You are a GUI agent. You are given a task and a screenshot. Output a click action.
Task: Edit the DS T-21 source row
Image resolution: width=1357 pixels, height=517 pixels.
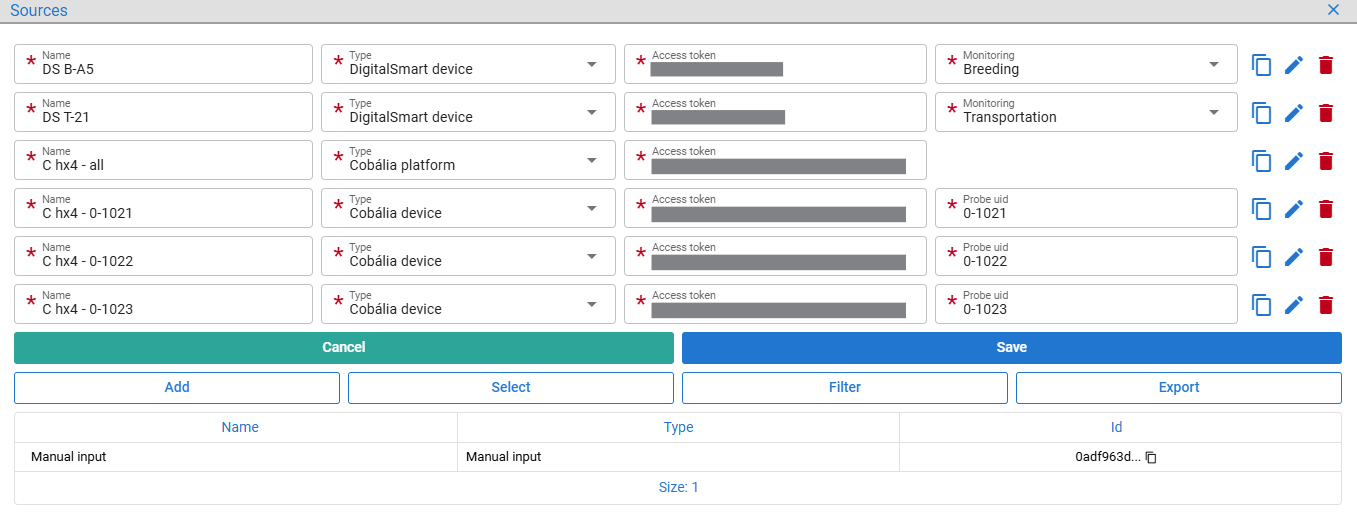click(x=1294, y=113)
